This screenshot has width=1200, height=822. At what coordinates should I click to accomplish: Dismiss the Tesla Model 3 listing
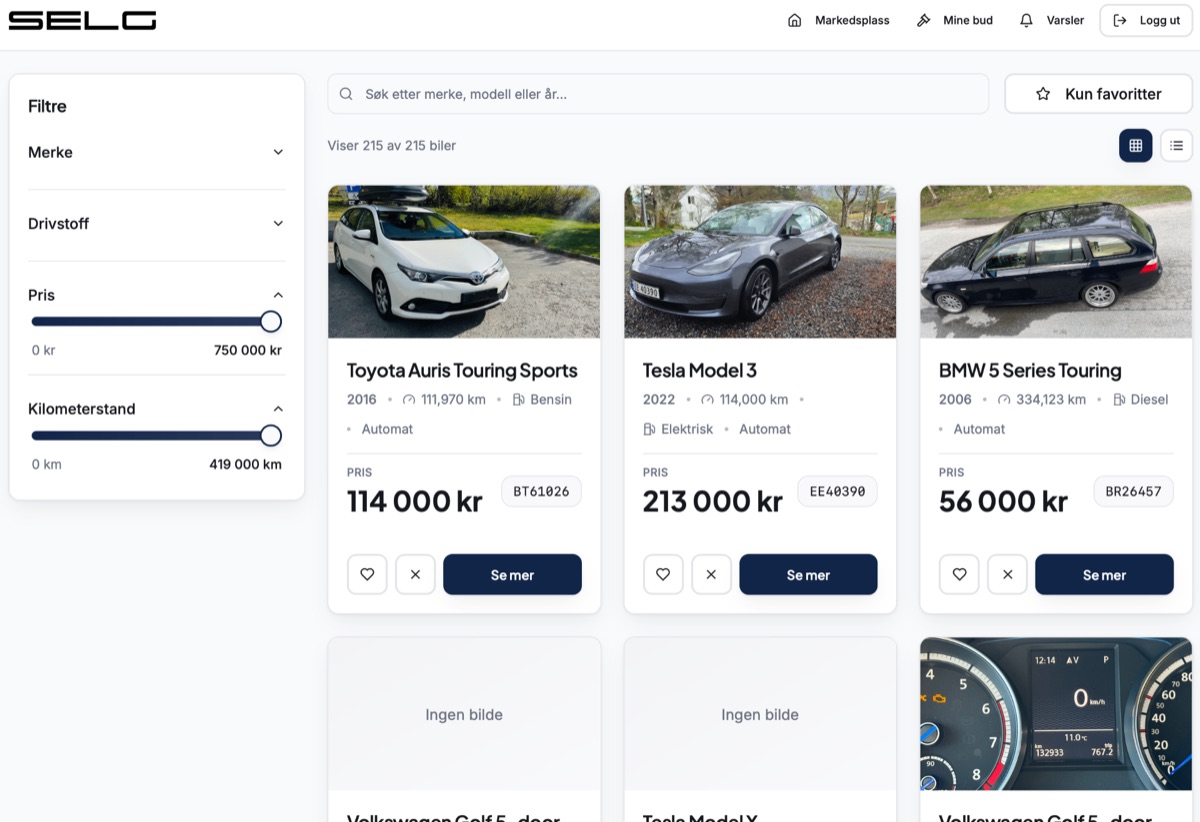click(711, 575)
